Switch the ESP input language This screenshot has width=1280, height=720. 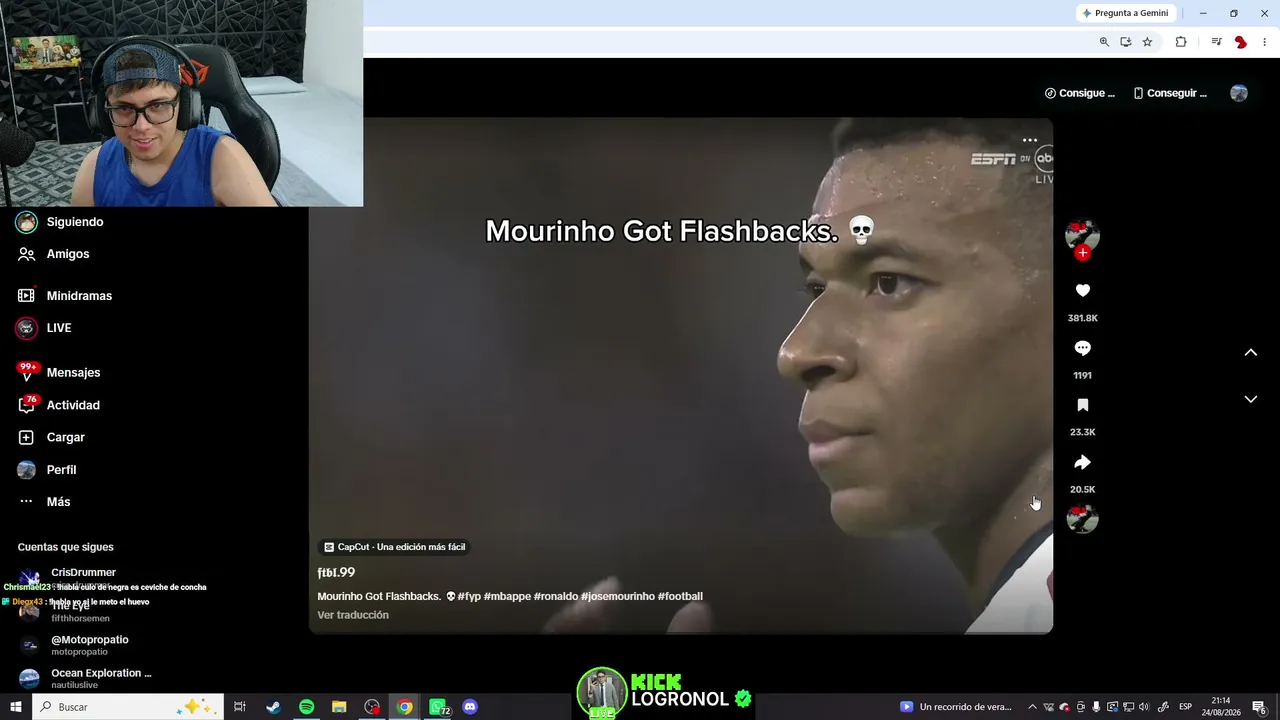[x=1185, y=707]
